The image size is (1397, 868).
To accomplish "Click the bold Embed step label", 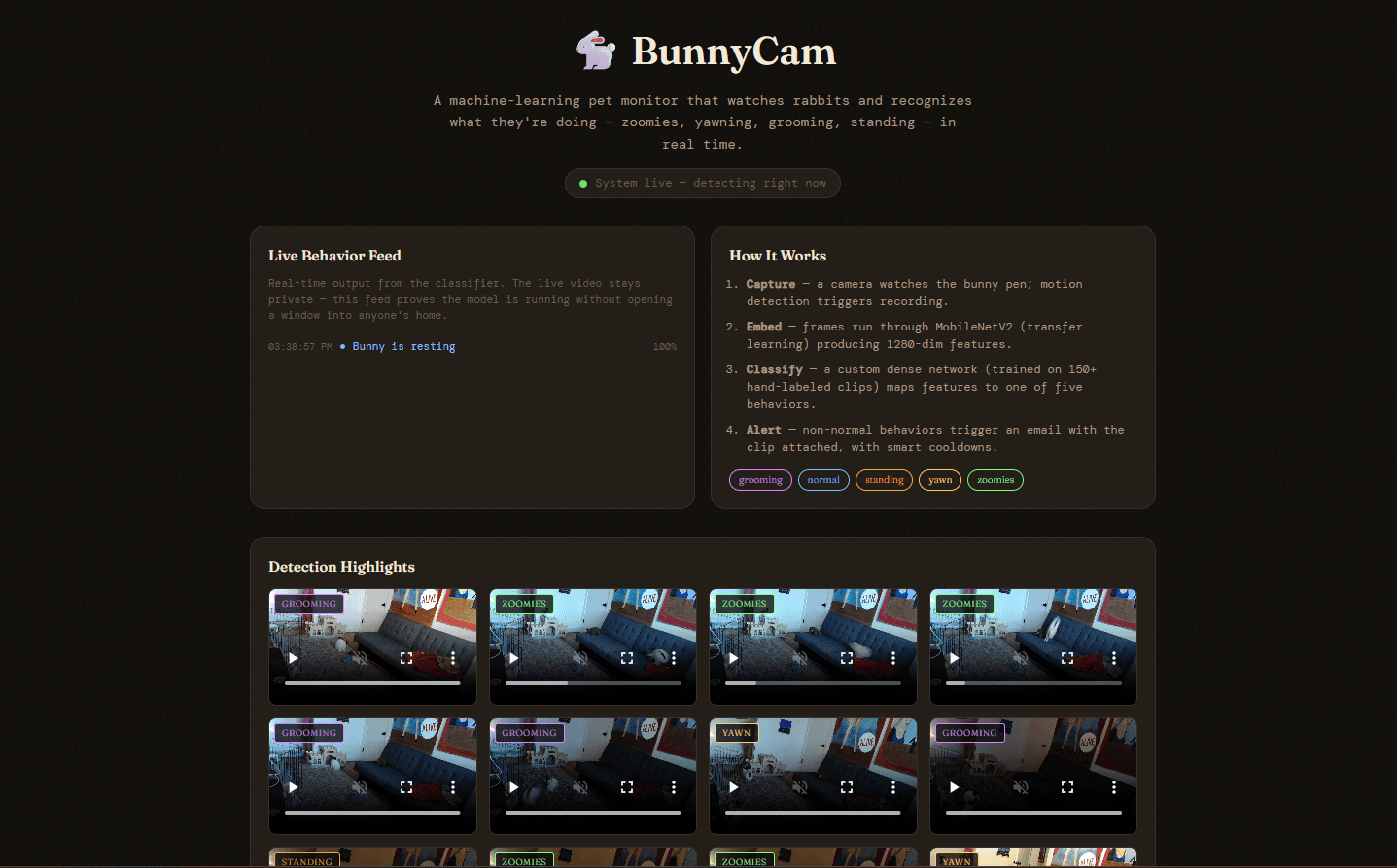I will pos(764,327).
